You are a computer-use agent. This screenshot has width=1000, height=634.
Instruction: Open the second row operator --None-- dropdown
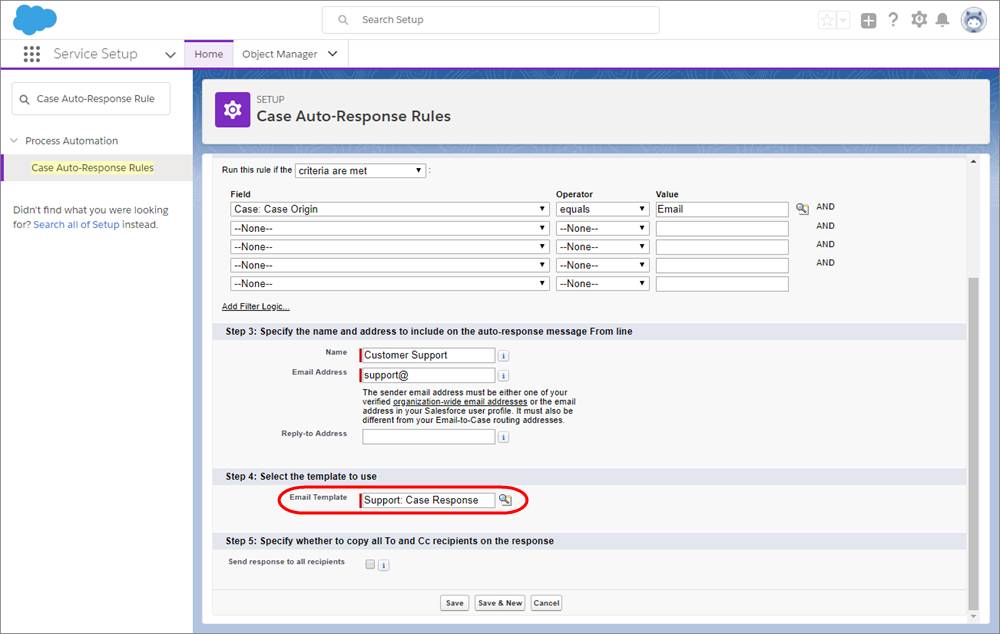tap(602, 228)
